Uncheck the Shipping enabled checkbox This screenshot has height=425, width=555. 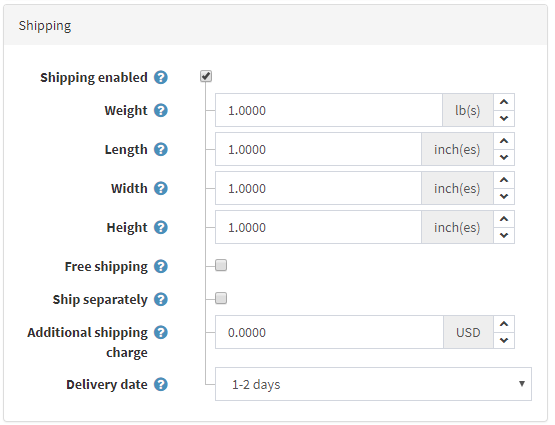click(x=206, y=76)
